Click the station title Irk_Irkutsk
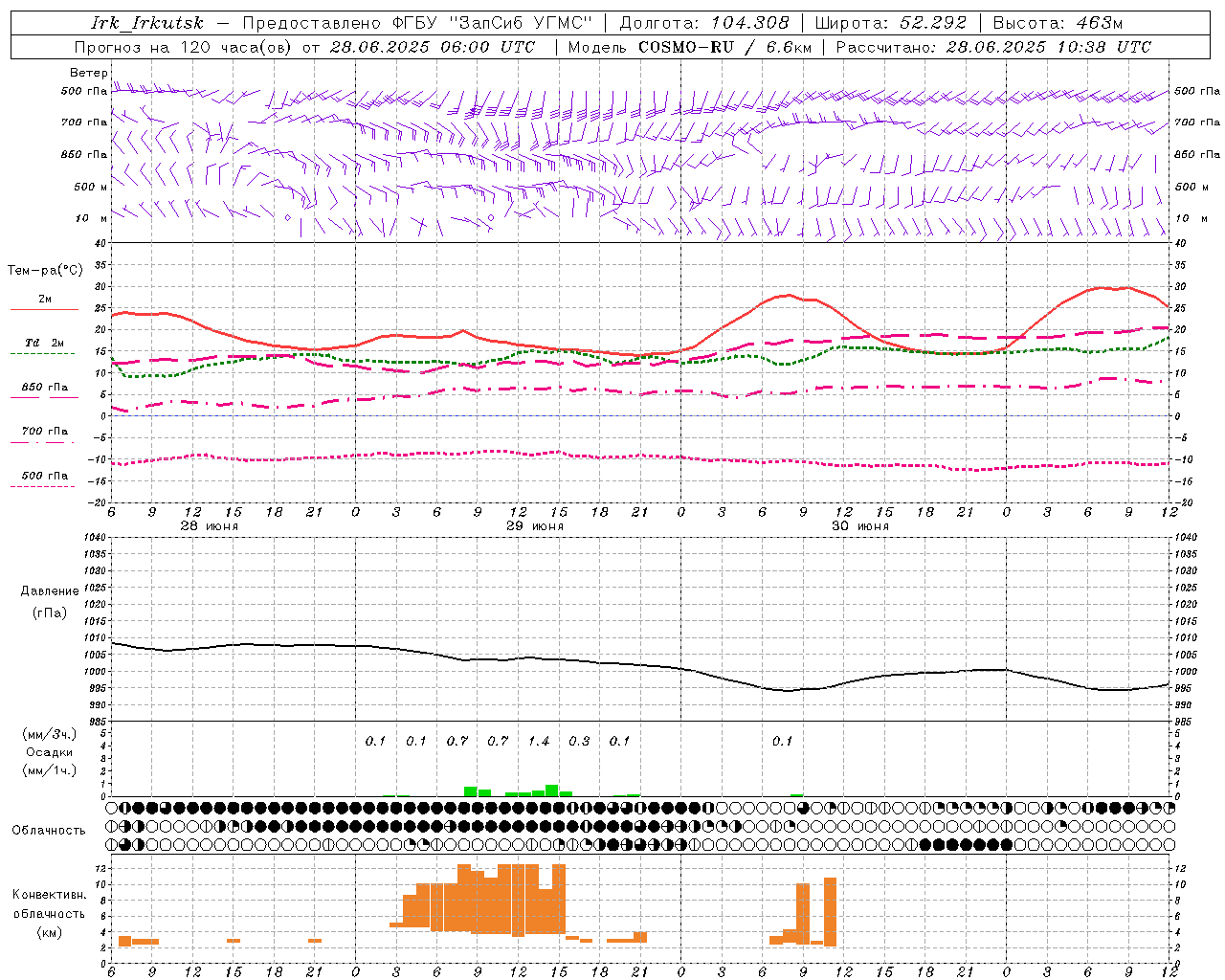Image resolution: width=1225 pixels, height=980 pixels. pyautogui.click(x=147, y=23)
